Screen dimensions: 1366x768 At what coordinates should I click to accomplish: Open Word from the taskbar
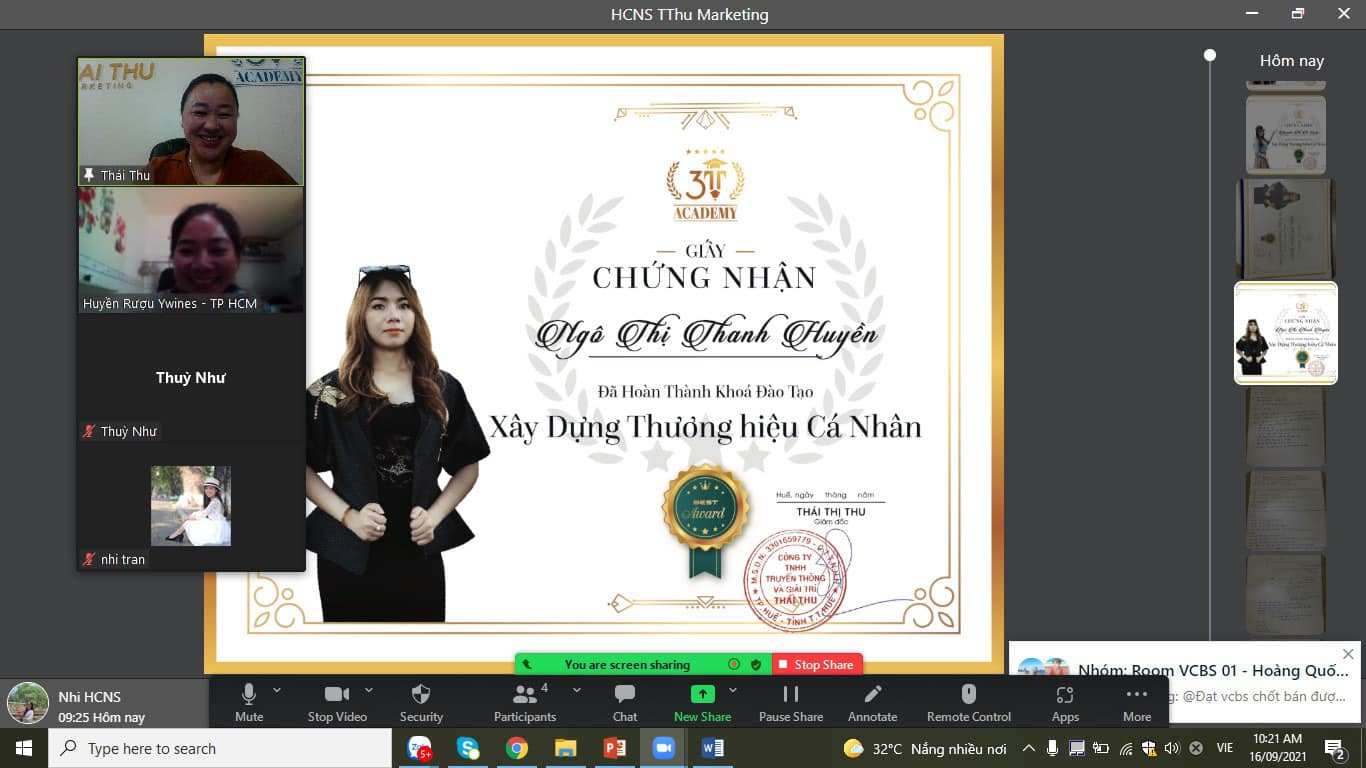[712, 748]
